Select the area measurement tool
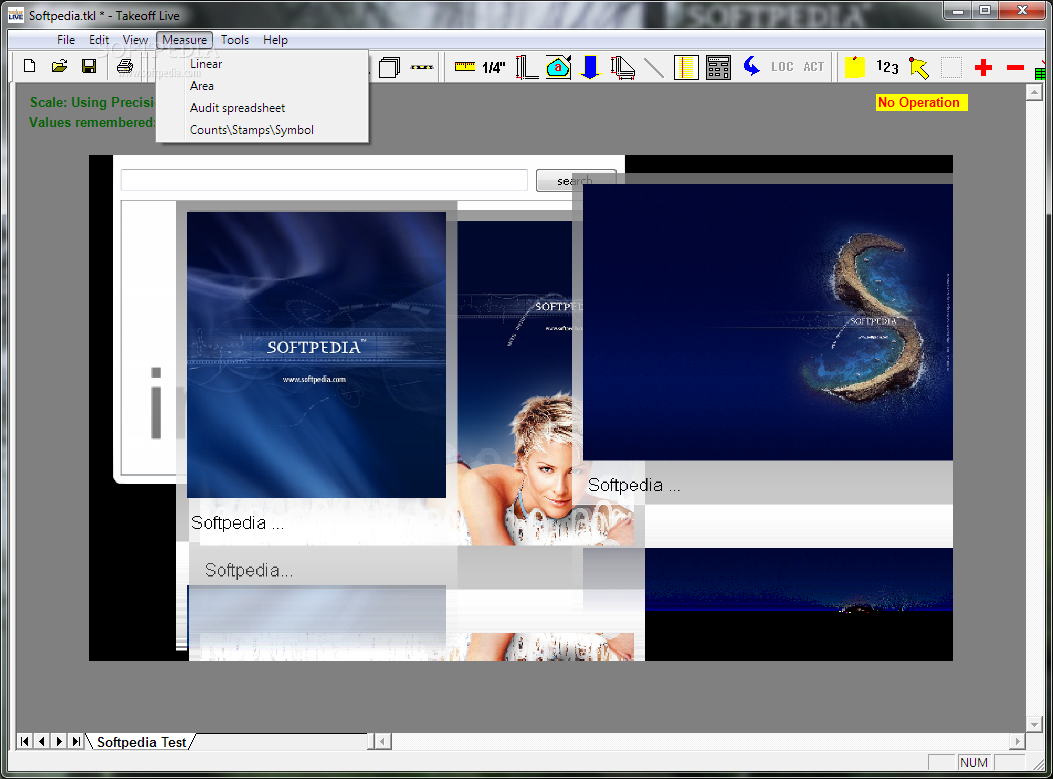Image resolution: width=1053 pixels, height=779 pixels. click(x=558, y=67)
